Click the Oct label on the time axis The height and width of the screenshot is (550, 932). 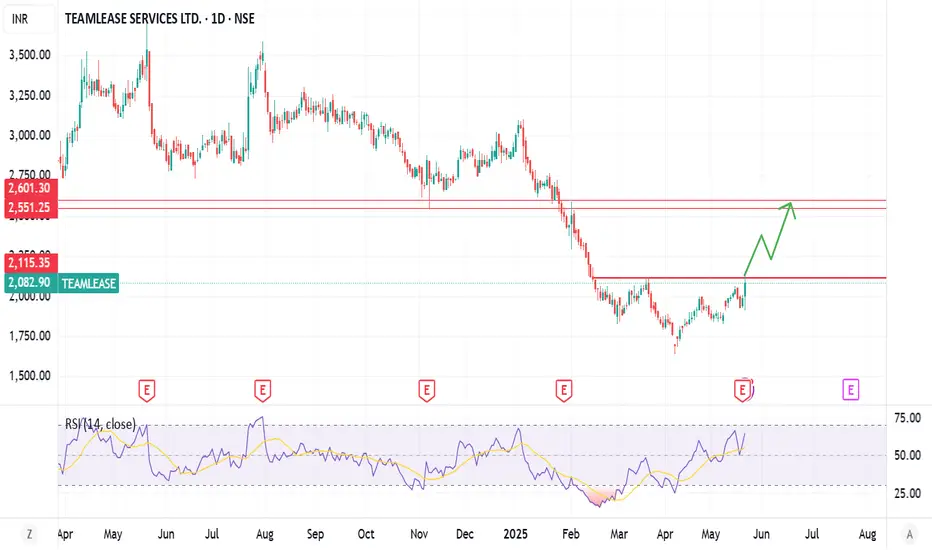(366, 534)
